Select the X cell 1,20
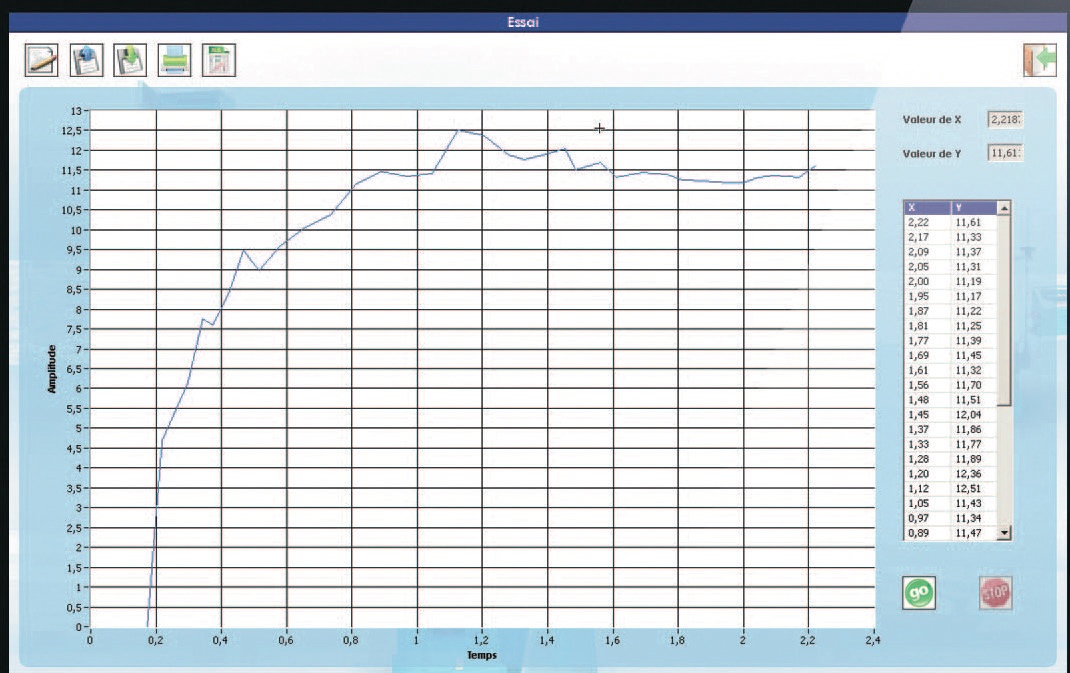 tap(927, 474)
